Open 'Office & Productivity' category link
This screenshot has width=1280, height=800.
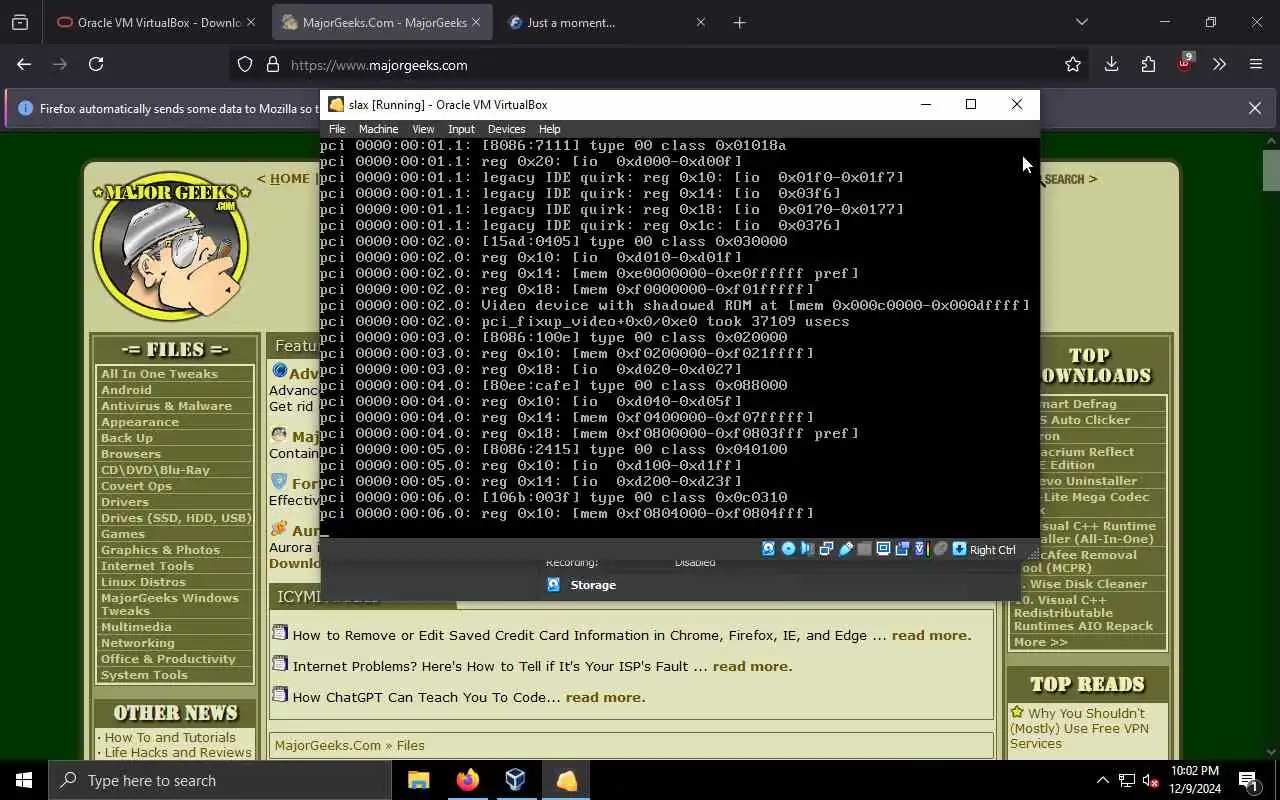pos(168,659)
